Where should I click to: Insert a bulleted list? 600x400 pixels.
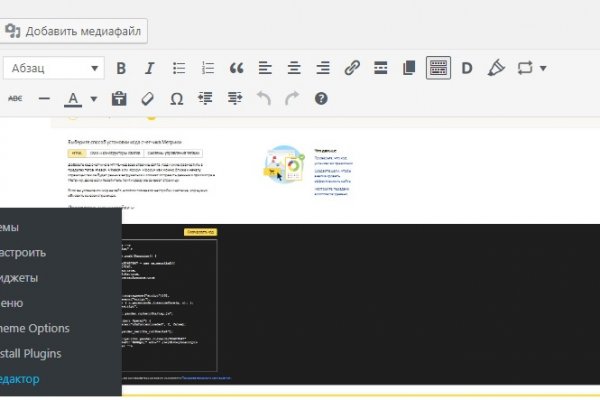(x=180, y=68)
